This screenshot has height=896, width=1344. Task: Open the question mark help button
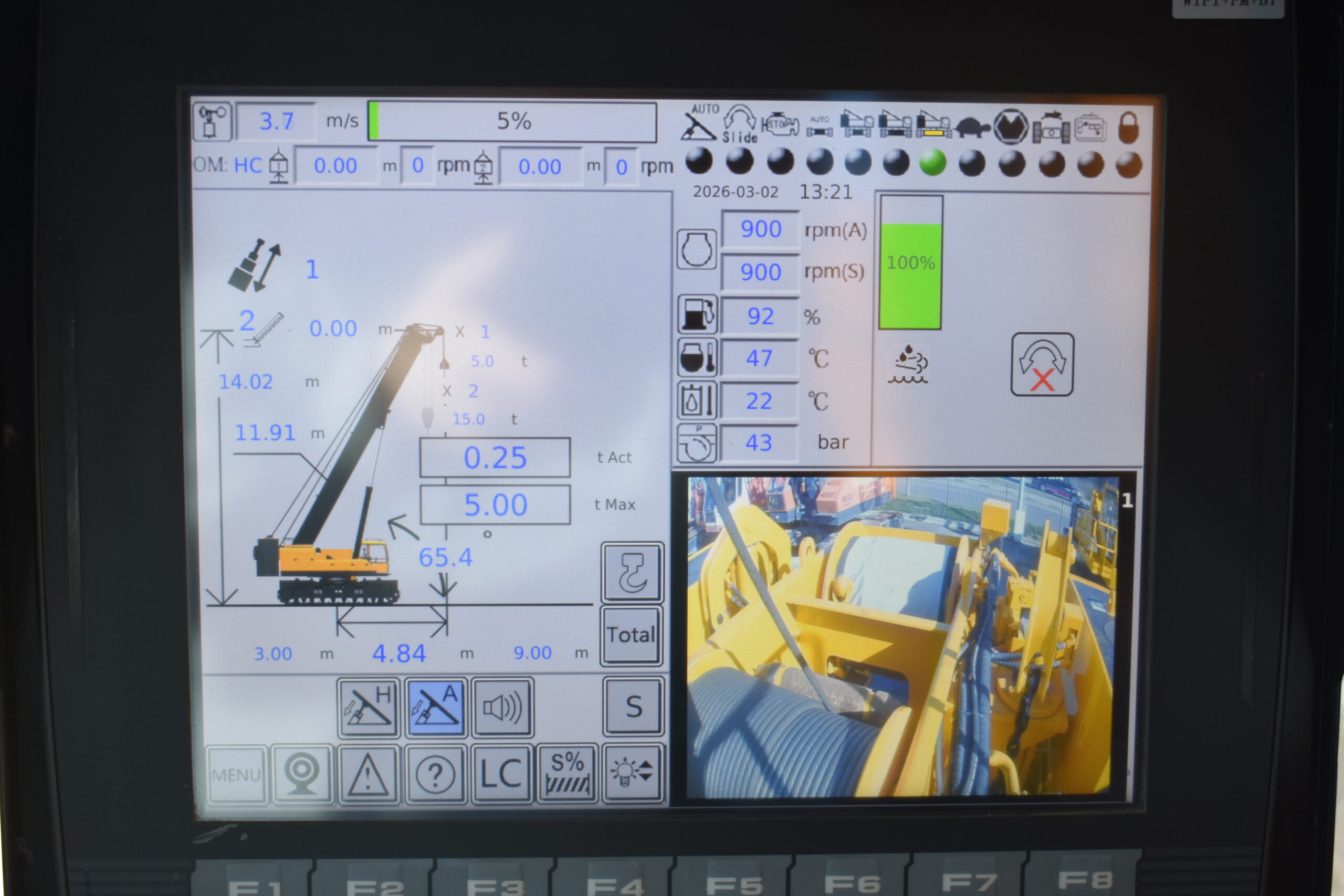click(435, 774)
